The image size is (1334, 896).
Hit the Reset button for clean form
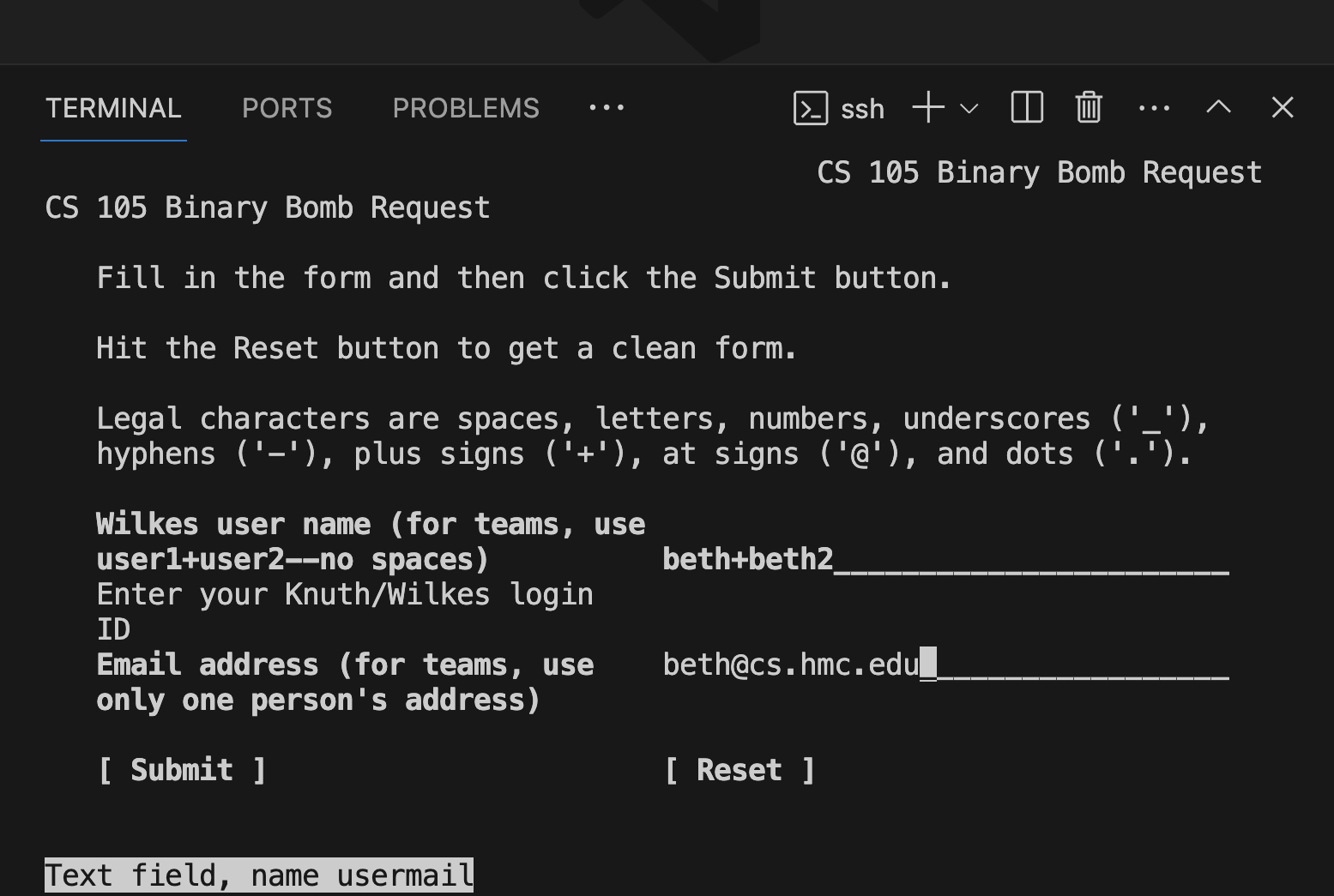[x=739, y=770]
